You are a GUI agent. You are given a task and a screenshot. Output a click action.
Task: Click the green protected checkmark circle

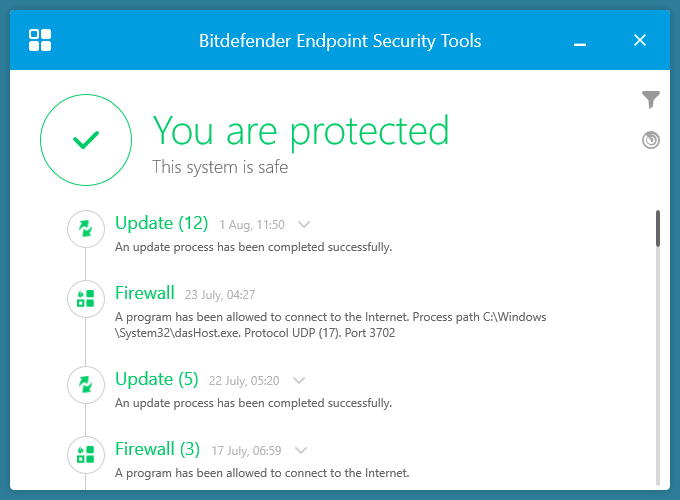pos(86,141)
